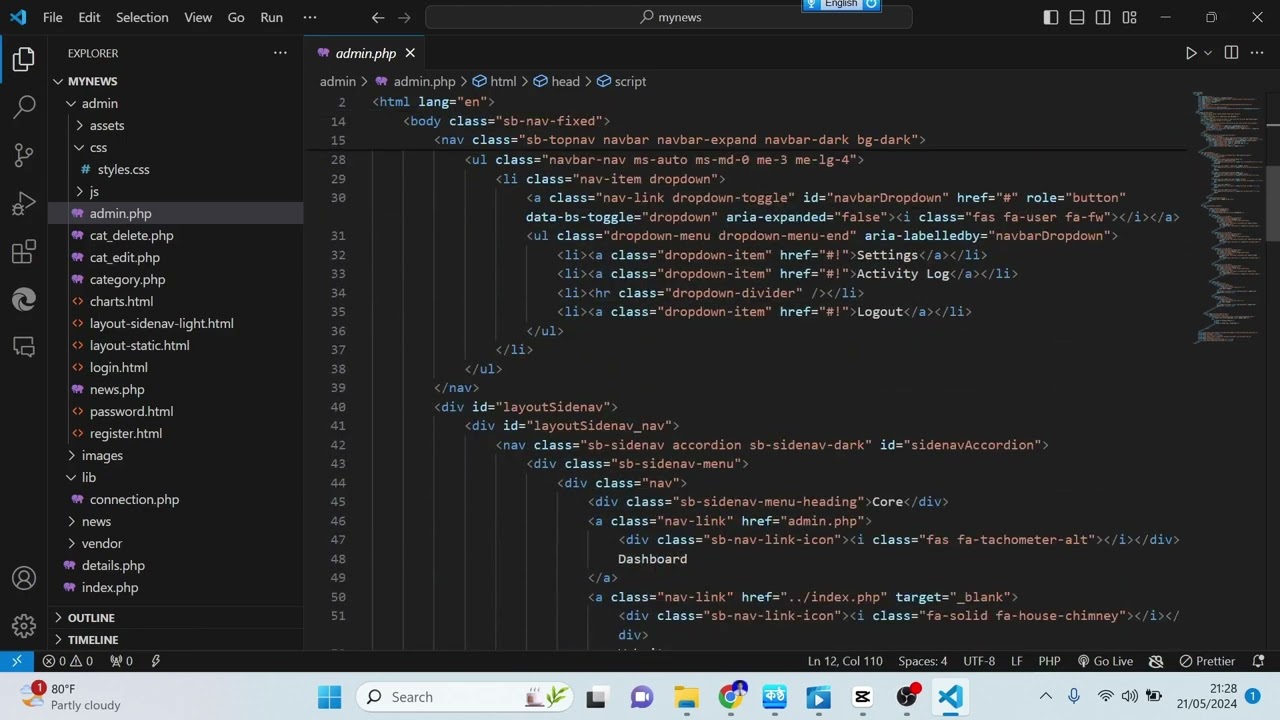Click the Run file play button
This screenshot has width=1280, height=720.
coord(1190,53)
